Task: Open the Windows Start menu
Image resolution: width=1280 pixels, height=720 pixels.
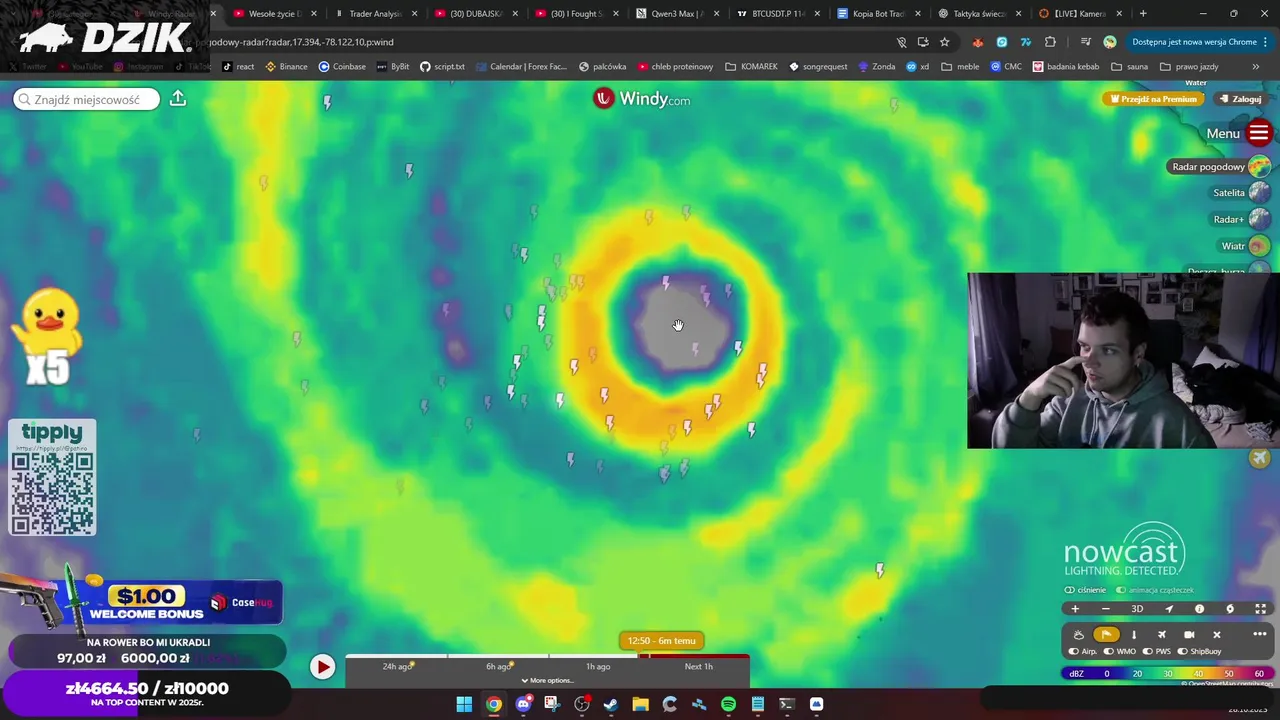Action: click(x=464, y=705)
